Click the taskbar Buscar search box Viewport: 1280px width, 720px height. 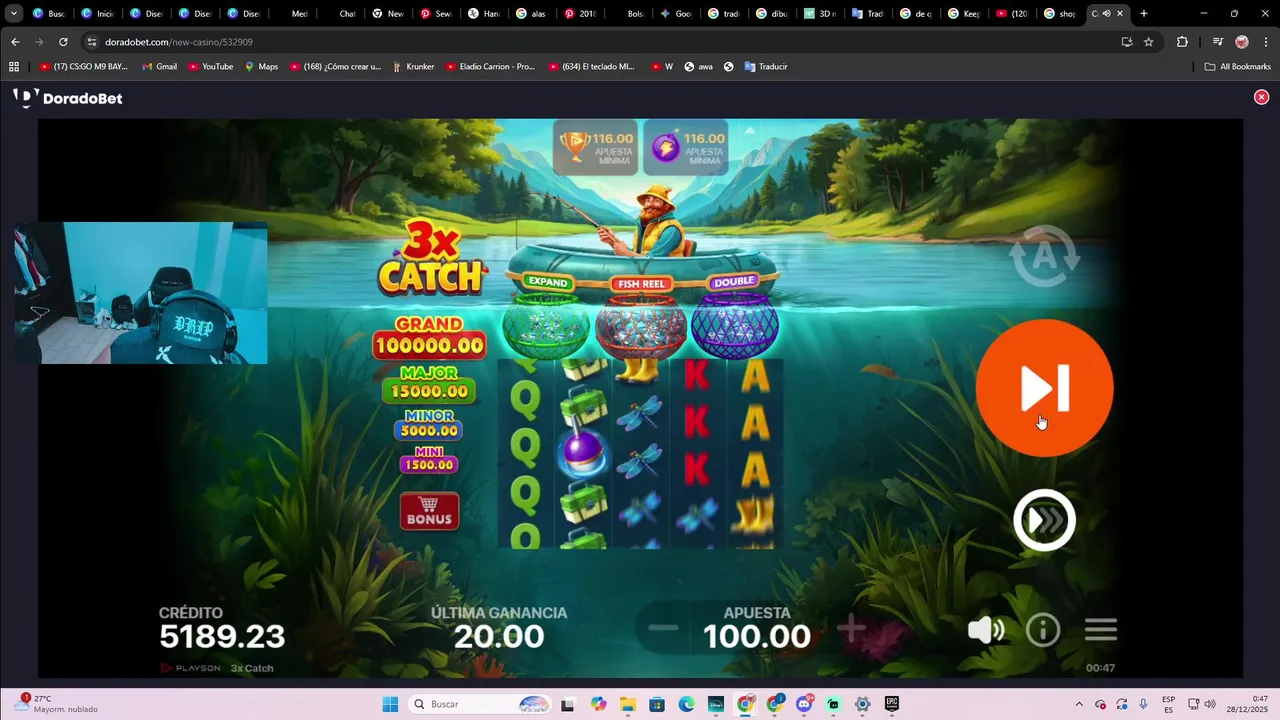(x=482, y=704)
